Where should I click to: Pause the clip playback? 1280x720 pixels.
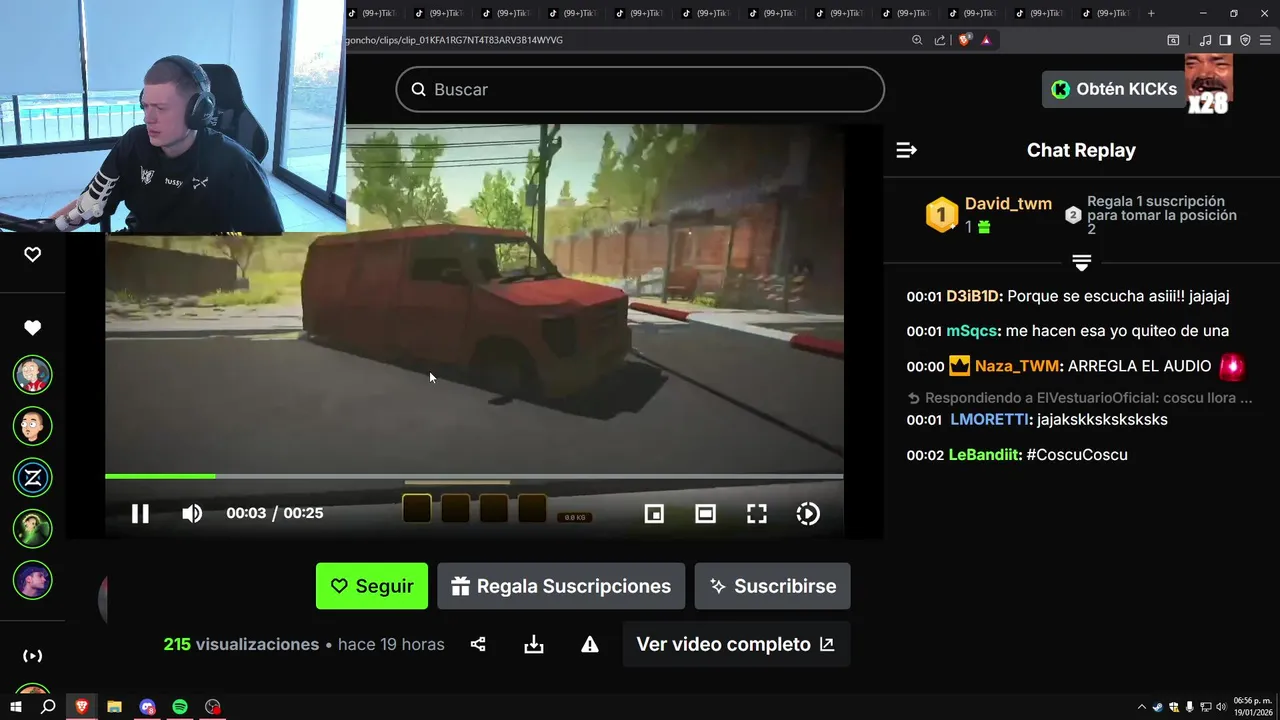pyautogui.click(x=140, y=513)
